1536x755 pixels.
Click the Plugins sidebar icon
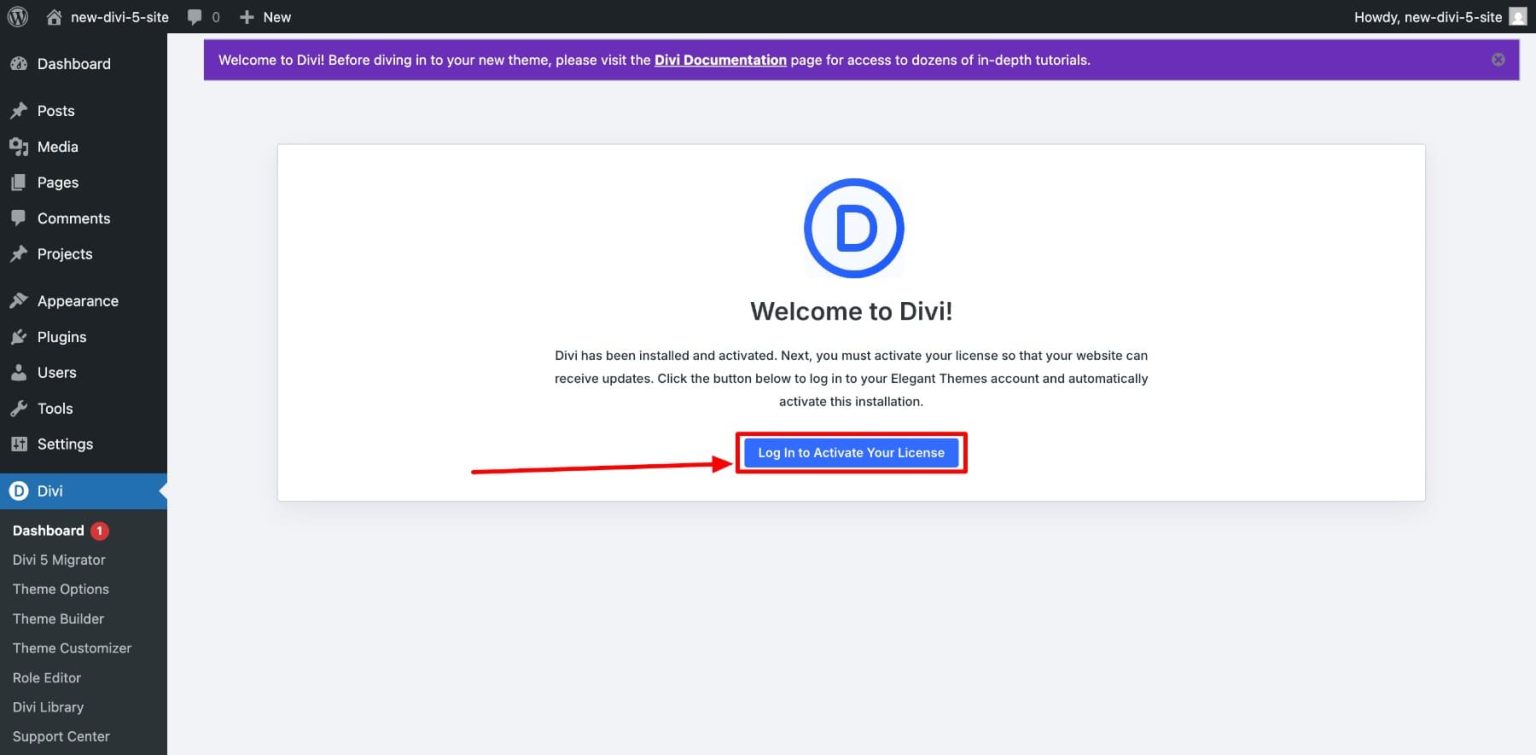[18, 336]
